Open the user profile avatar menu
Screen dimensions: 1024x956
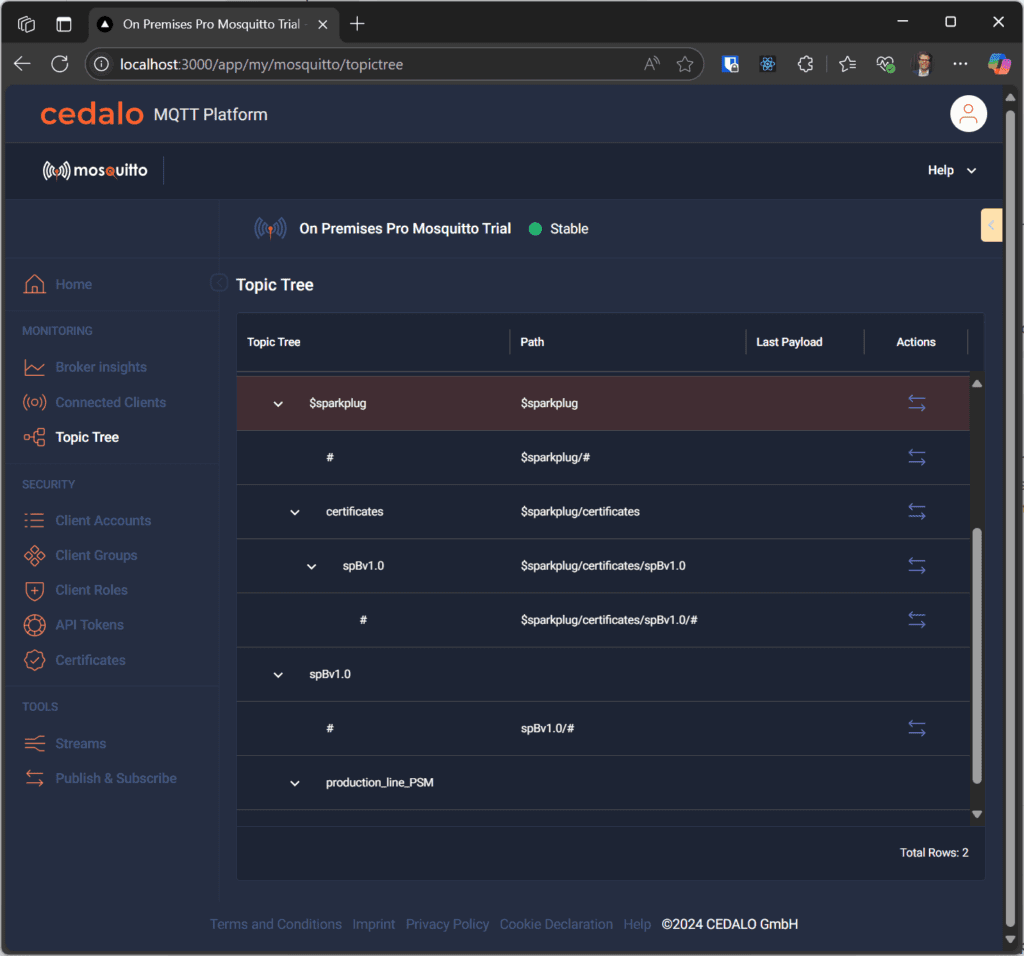968,113
